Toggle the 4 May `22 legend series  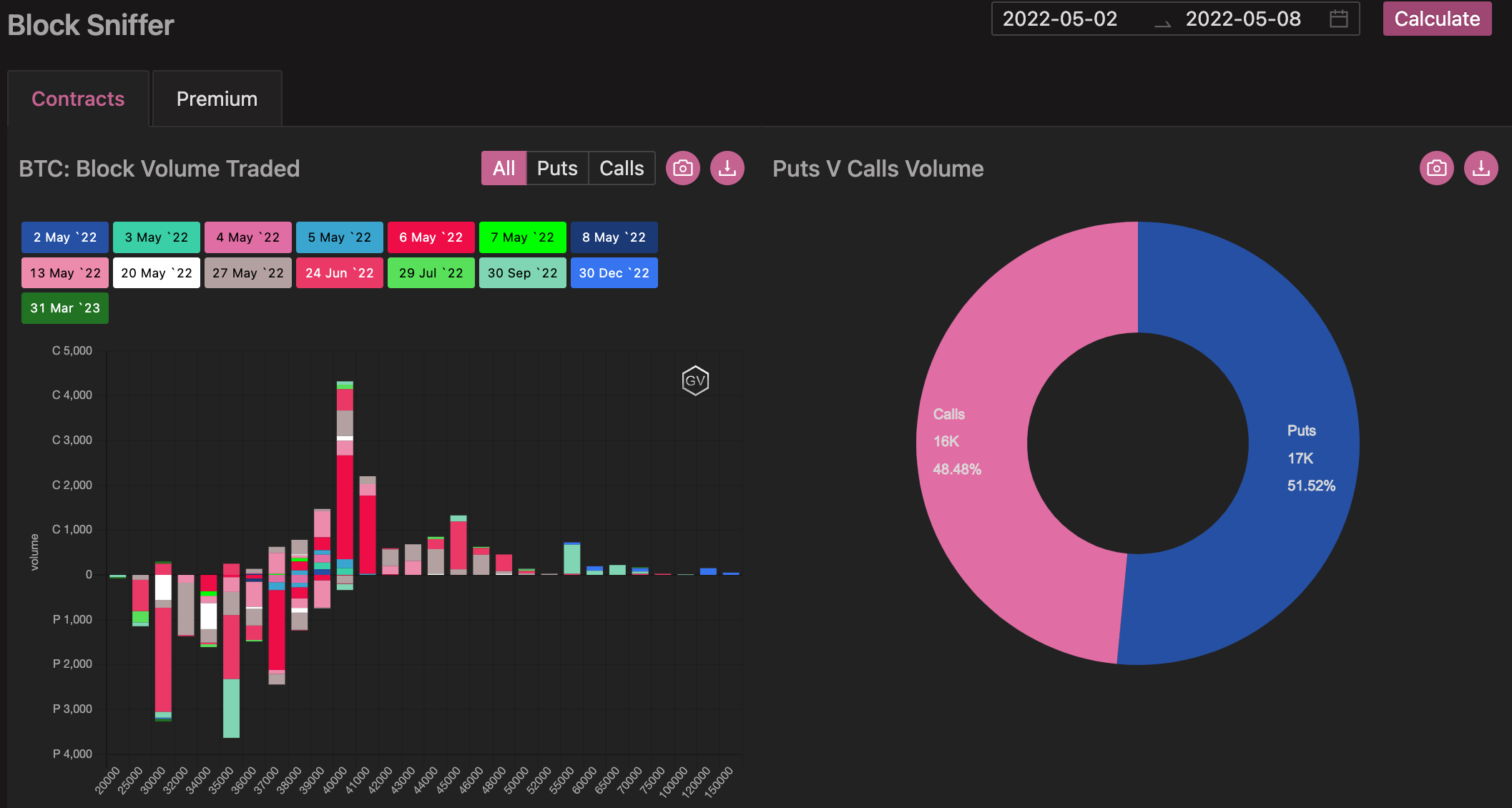pos(248,237)
